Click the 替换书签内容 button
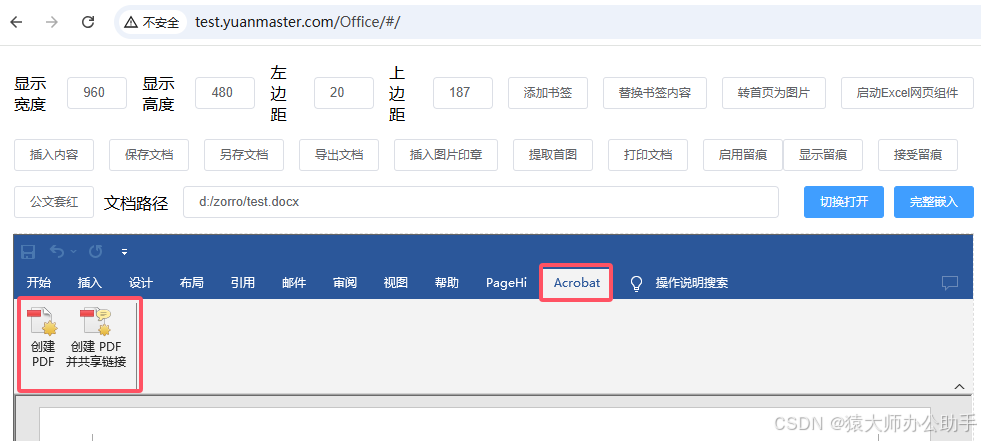Screen dimensions: 981x441 click(654, 93)
